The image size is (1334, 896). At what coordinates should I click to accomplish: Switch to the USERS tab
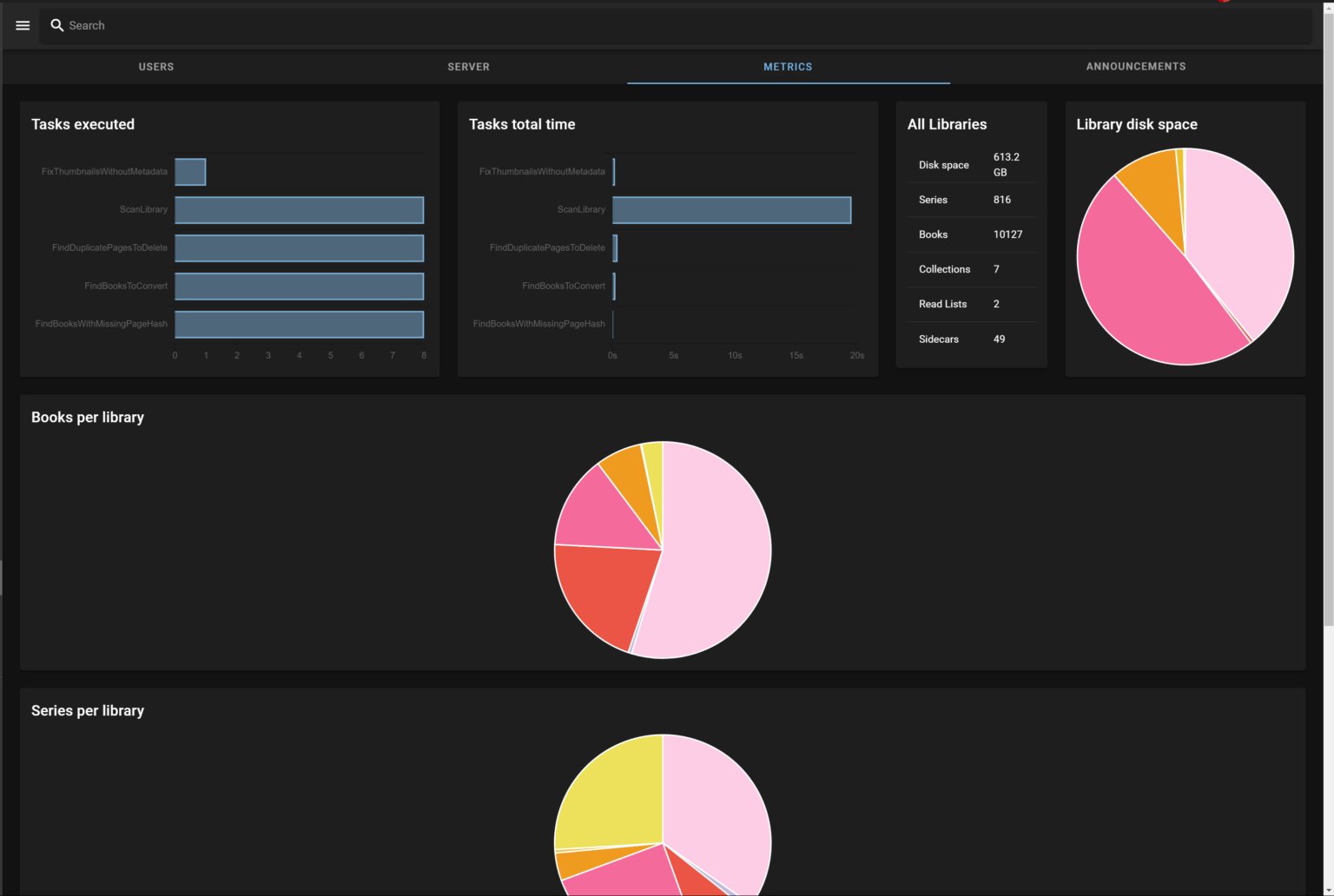156,66
